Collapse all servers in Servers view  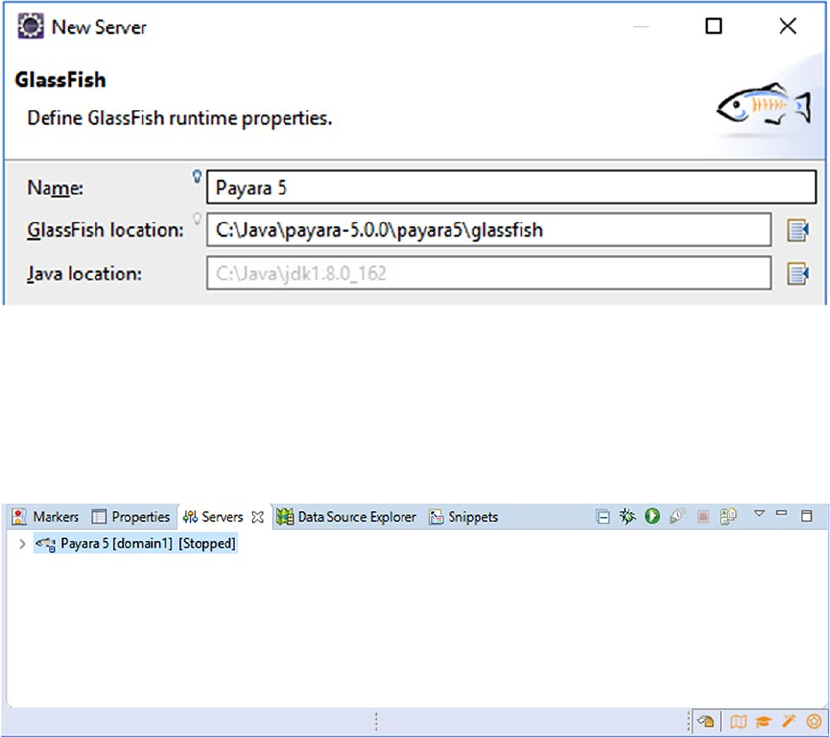point(602,516)
